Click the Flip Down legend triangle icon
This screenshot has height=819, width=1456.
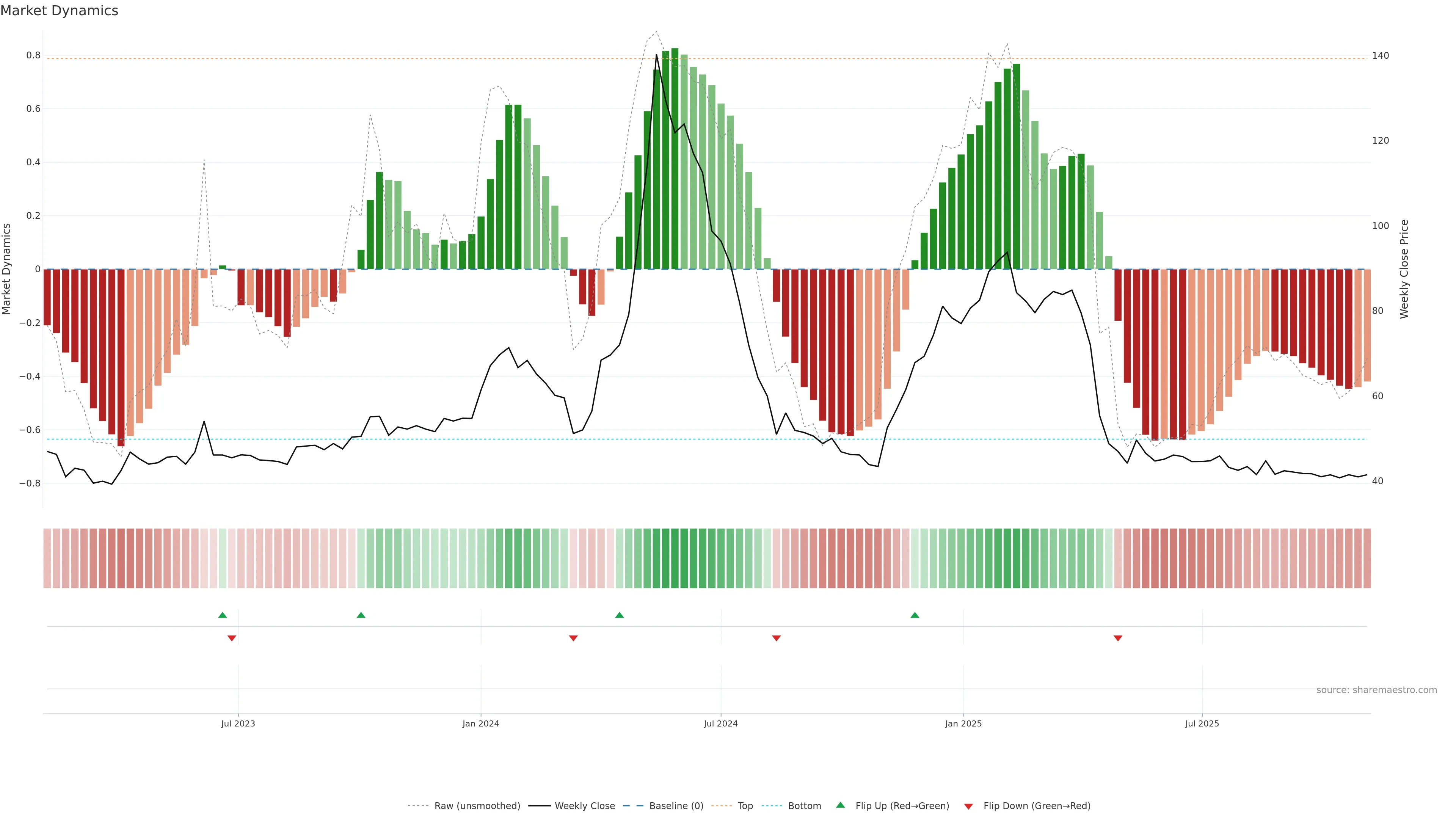coord(968,806)
